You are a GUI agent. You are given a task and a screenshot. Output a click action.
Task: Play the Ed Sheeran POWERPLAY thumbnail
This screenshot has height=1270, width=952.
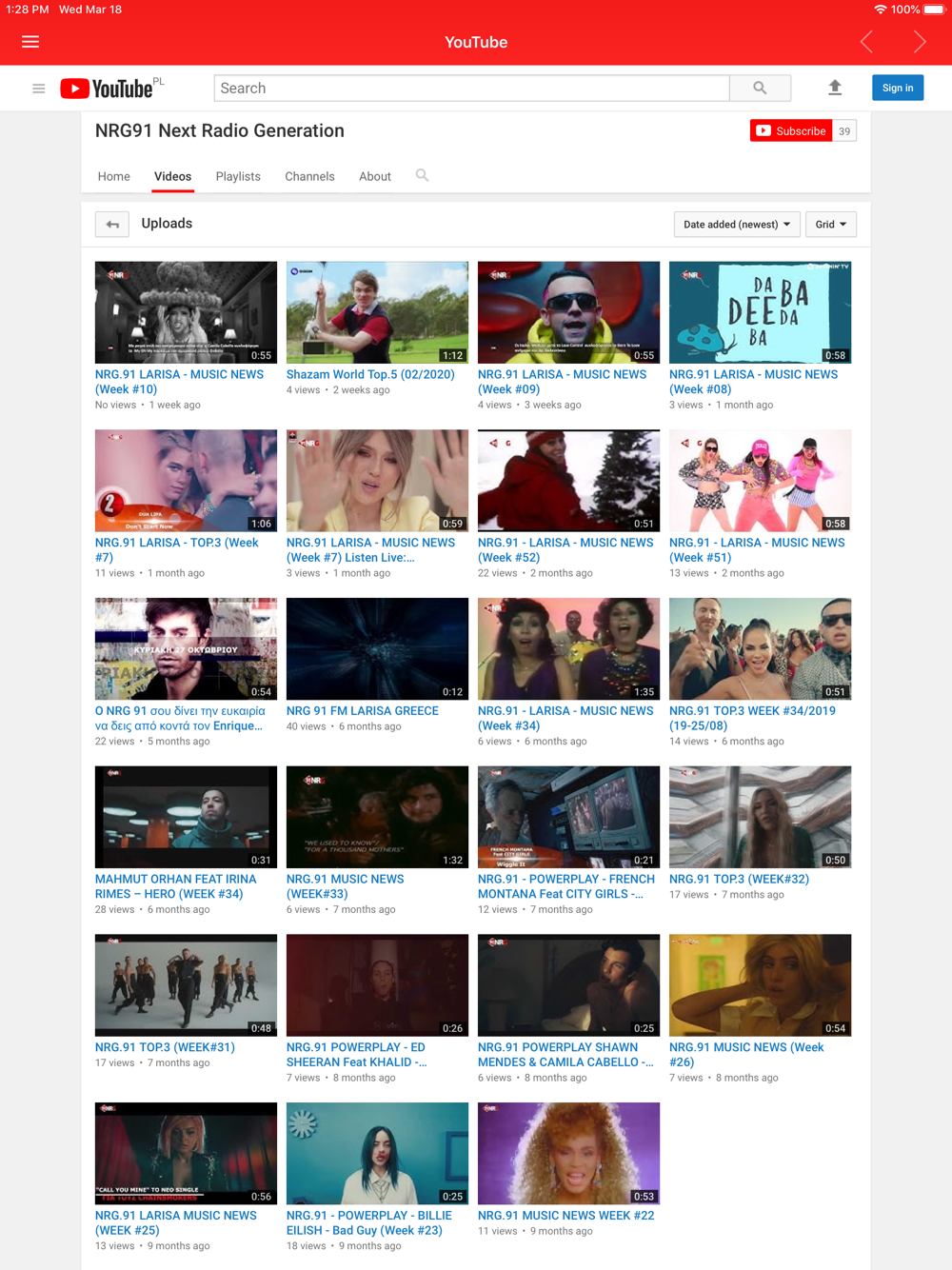tap(377, 985)
